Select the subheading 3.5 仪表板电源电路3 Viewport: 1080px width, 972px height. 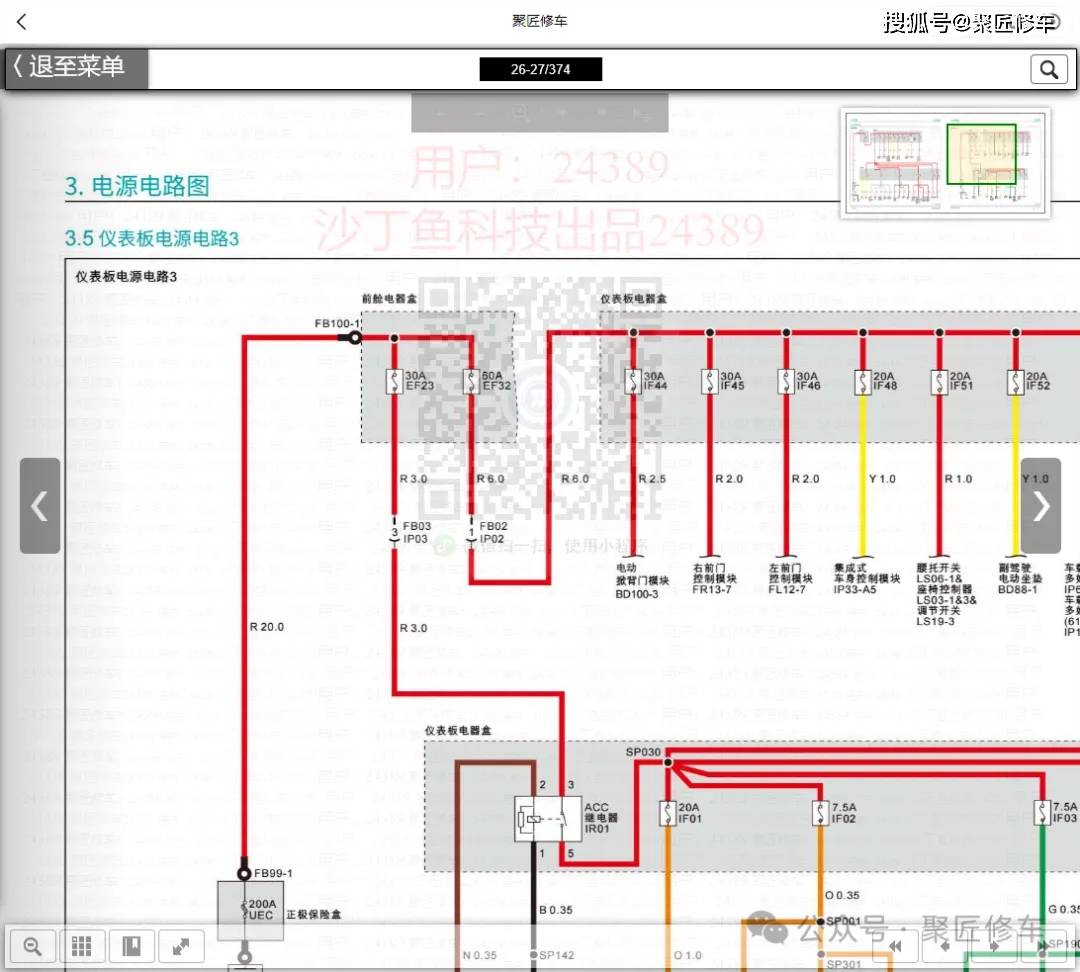[152, 238]
